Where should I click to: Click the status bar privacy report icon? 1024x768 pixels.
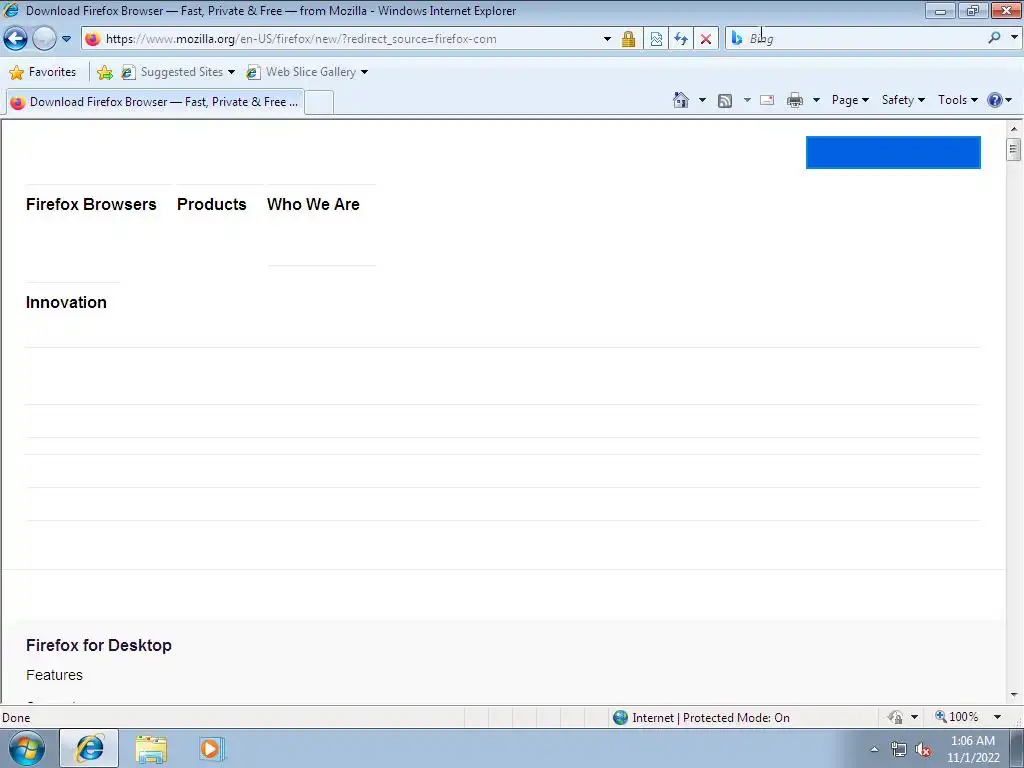pos(895,717)
